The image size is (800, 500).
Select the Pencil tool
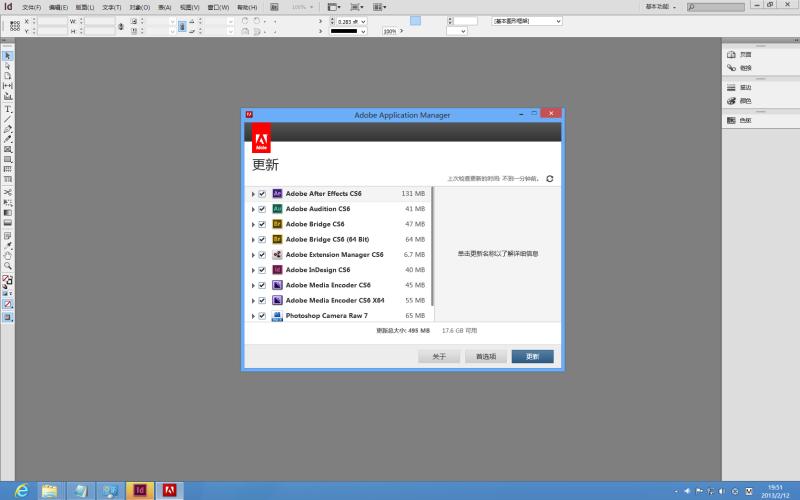point(8,139)
